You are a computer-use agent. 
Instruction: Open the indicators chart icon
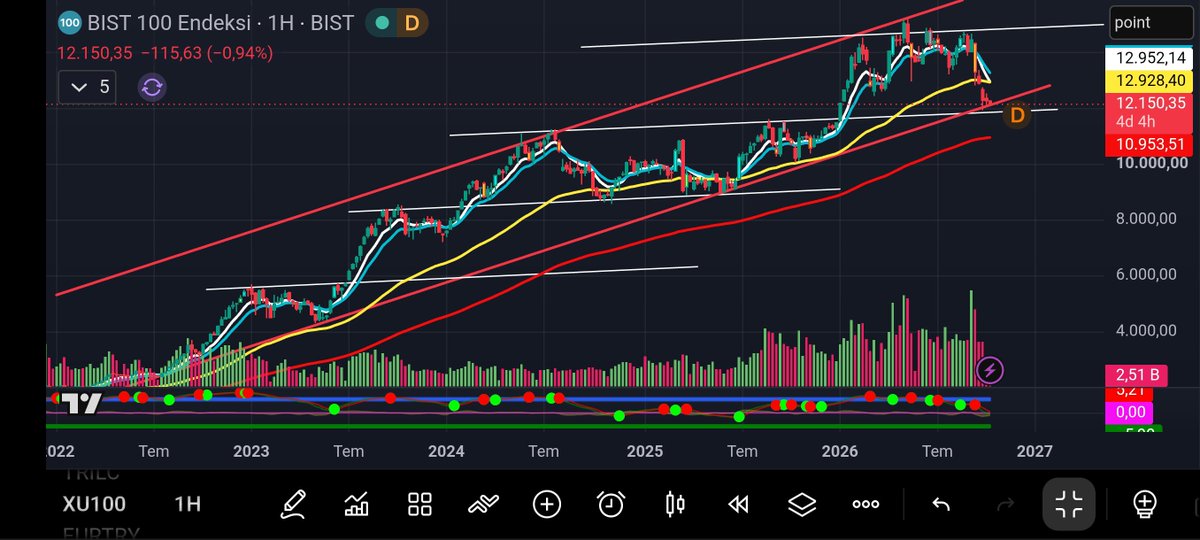pyautogui.click(x=356, y=504)
